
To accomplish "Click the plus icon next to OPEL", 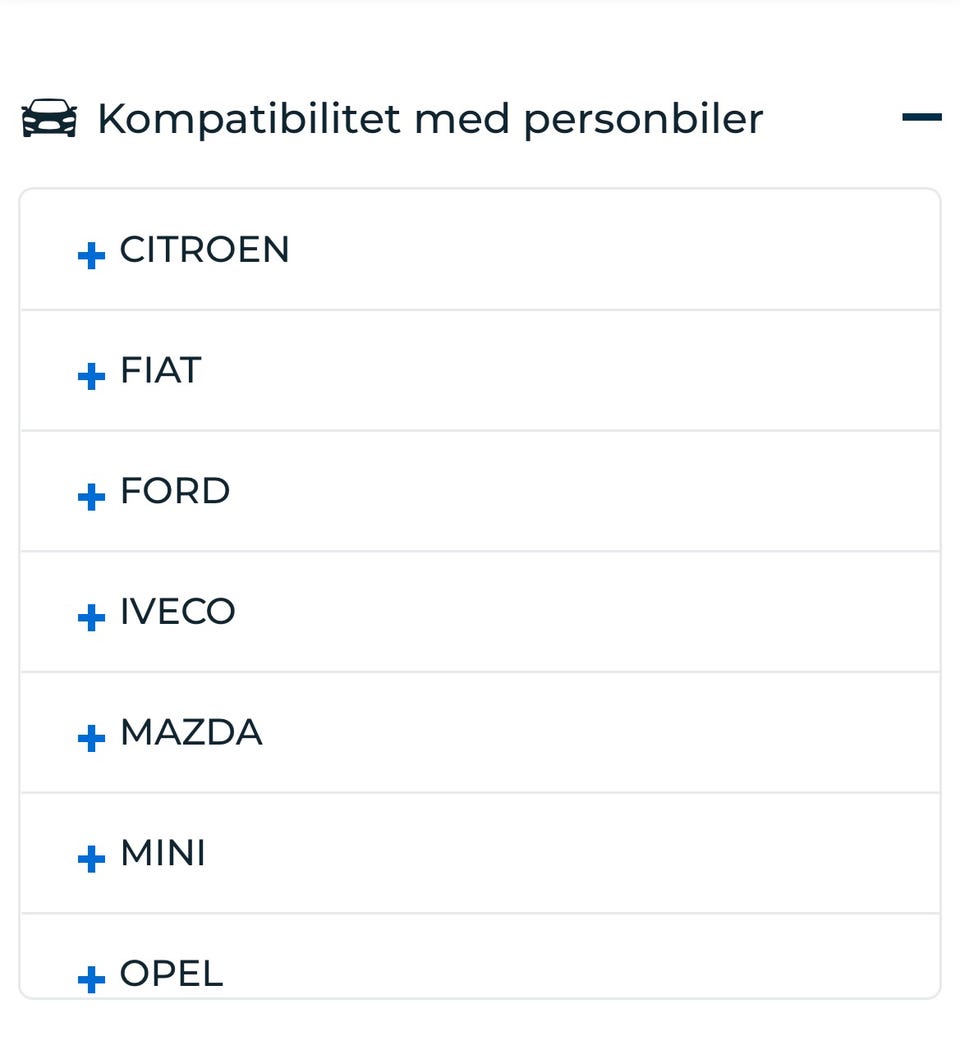I will (91, 979).
